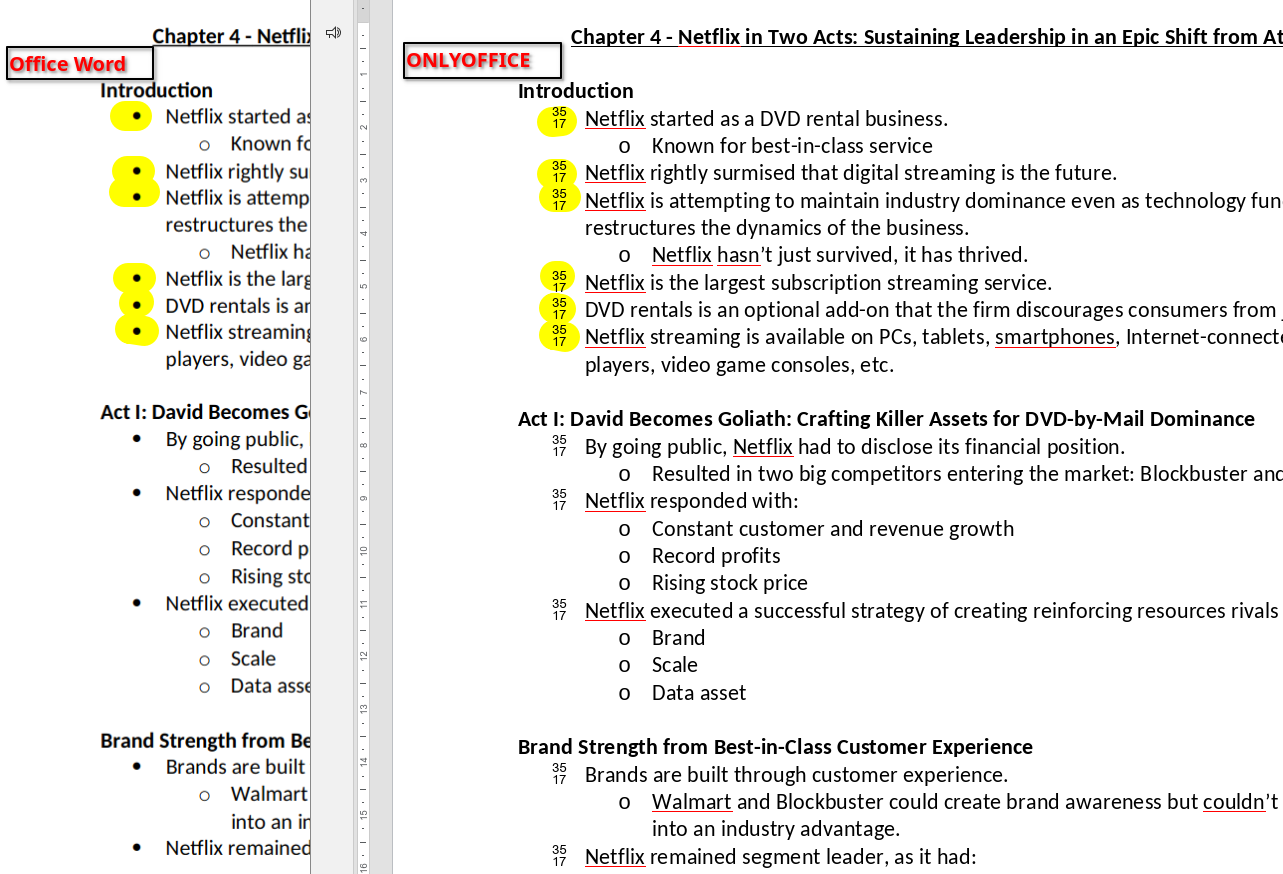Click the 'Netflix remained' line in Office Word
This screenshot has width=1283, height=874.
click(x=238, y=848)
